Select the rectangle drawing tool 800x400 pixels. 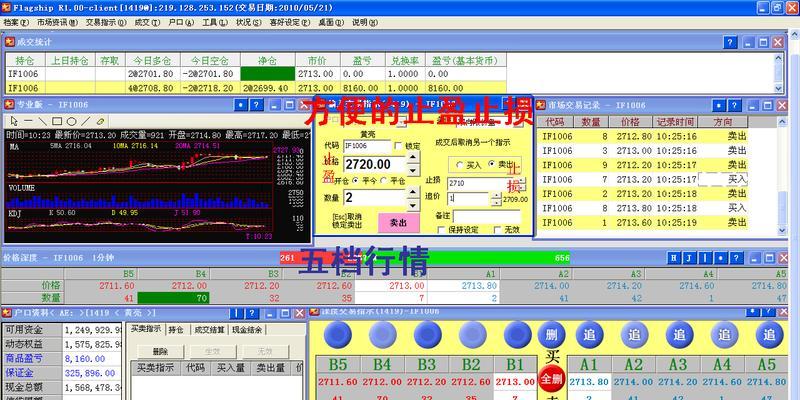pos(57,121)
